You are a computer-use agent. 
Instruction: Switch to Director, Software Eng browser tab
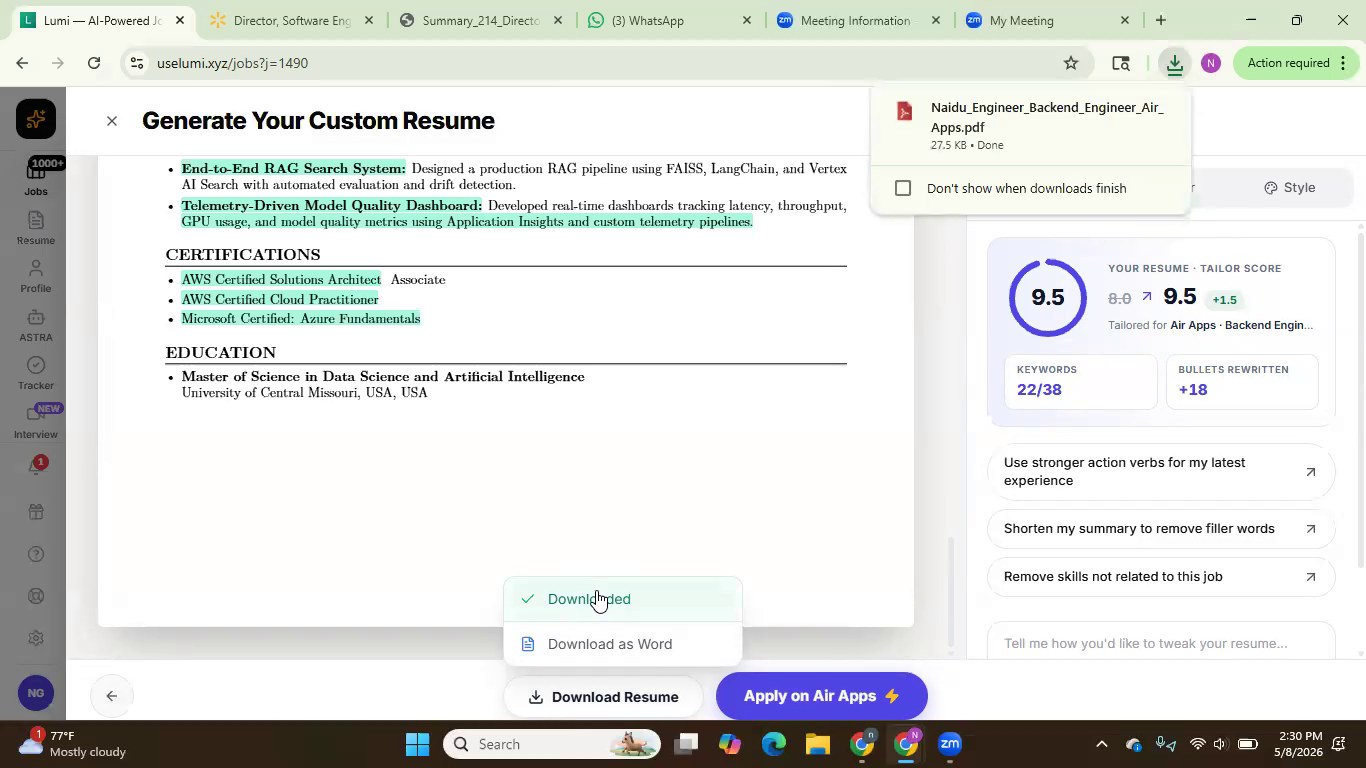tap(290, 20)
